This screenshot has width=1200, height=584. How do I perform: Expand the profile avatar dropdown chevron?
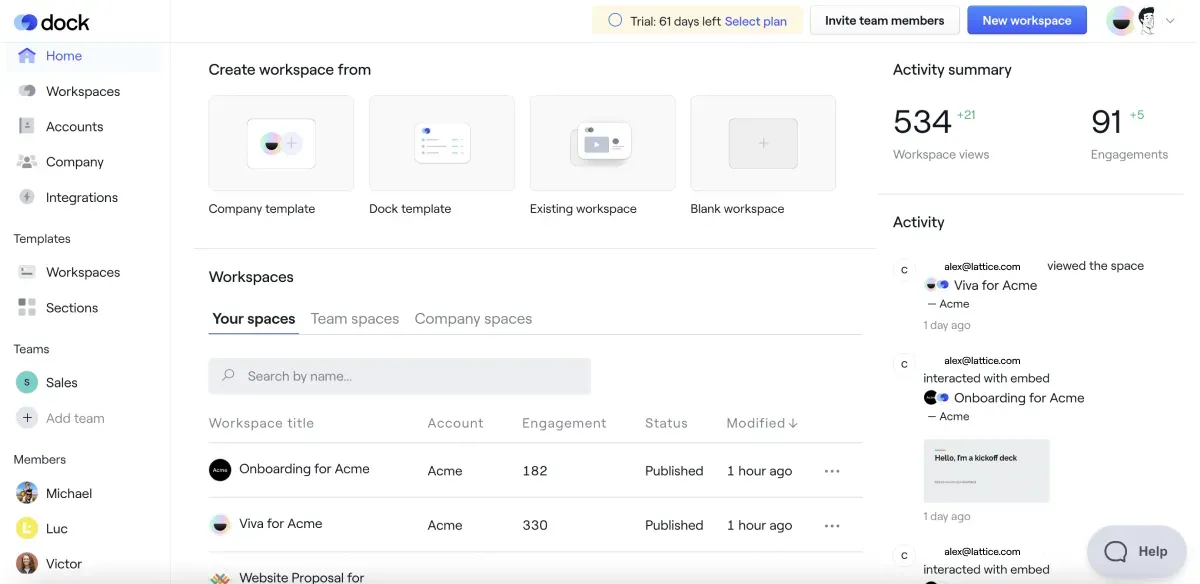point(1170,21)
